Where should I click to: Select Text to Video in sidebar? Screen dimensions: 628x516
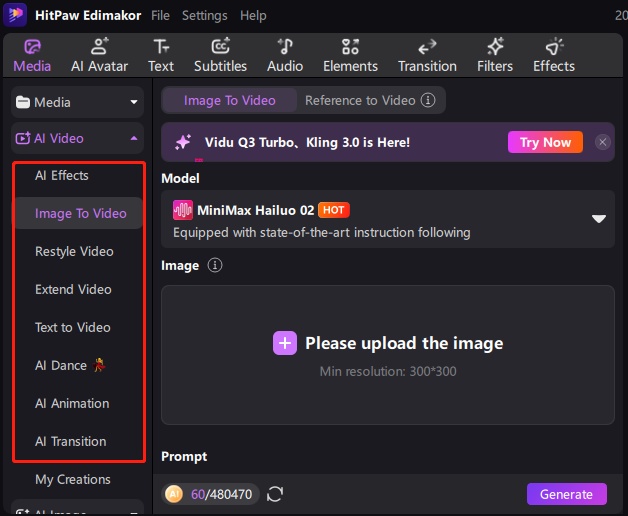click(x=73, y=327)
